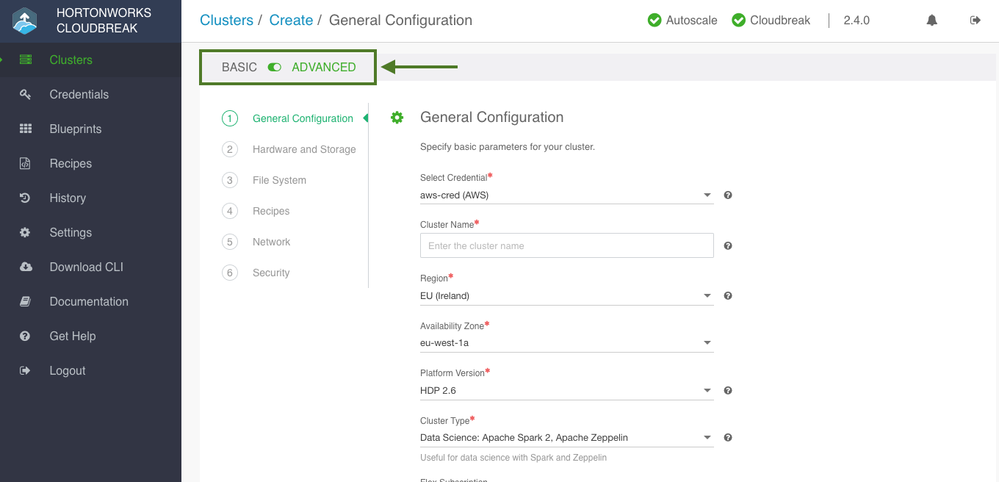Toggle the Basic/Advanced switch
Viewport: 999px width, 482px height.
coord(274,67)
